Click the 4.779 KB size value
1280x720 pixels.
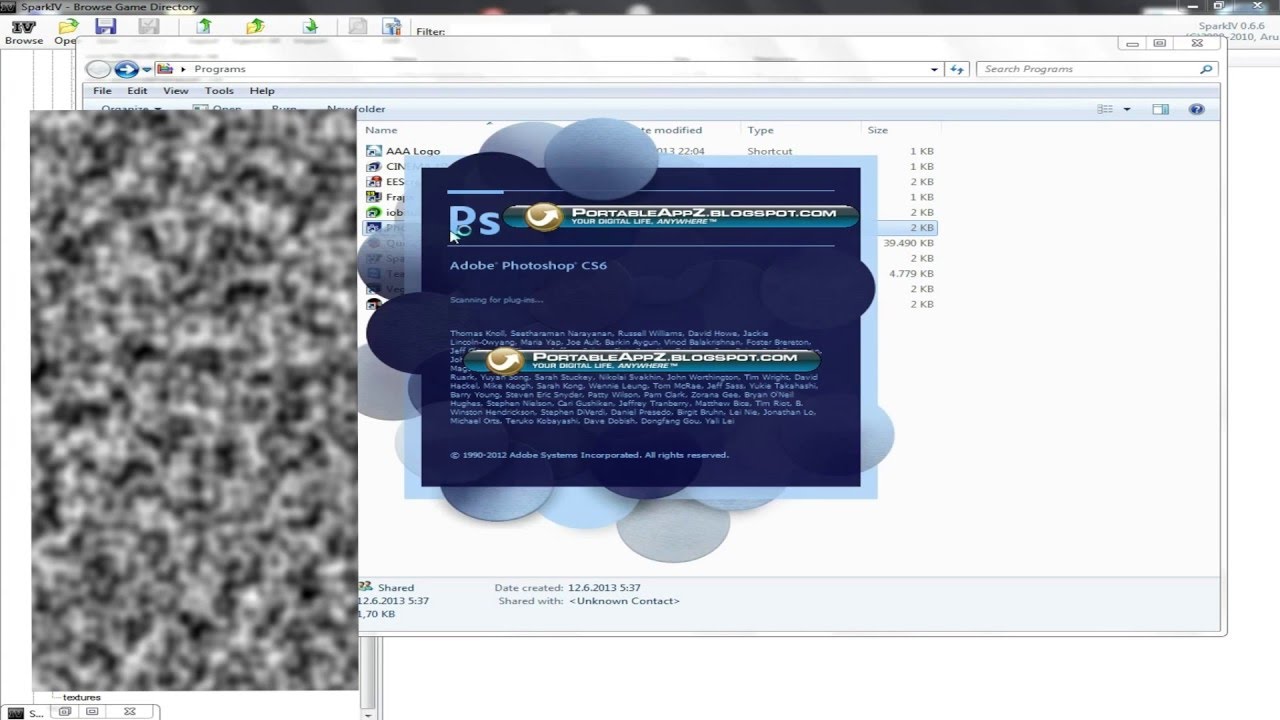pyautogui.click(x=911, y=273)
